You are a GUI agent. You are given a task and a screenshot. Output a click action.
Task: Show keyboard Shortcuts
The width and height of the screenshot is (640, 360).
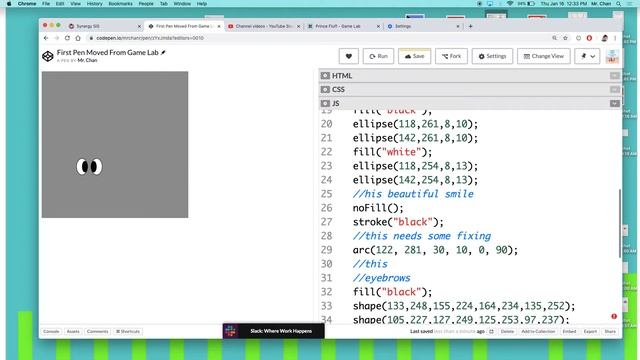128,331
